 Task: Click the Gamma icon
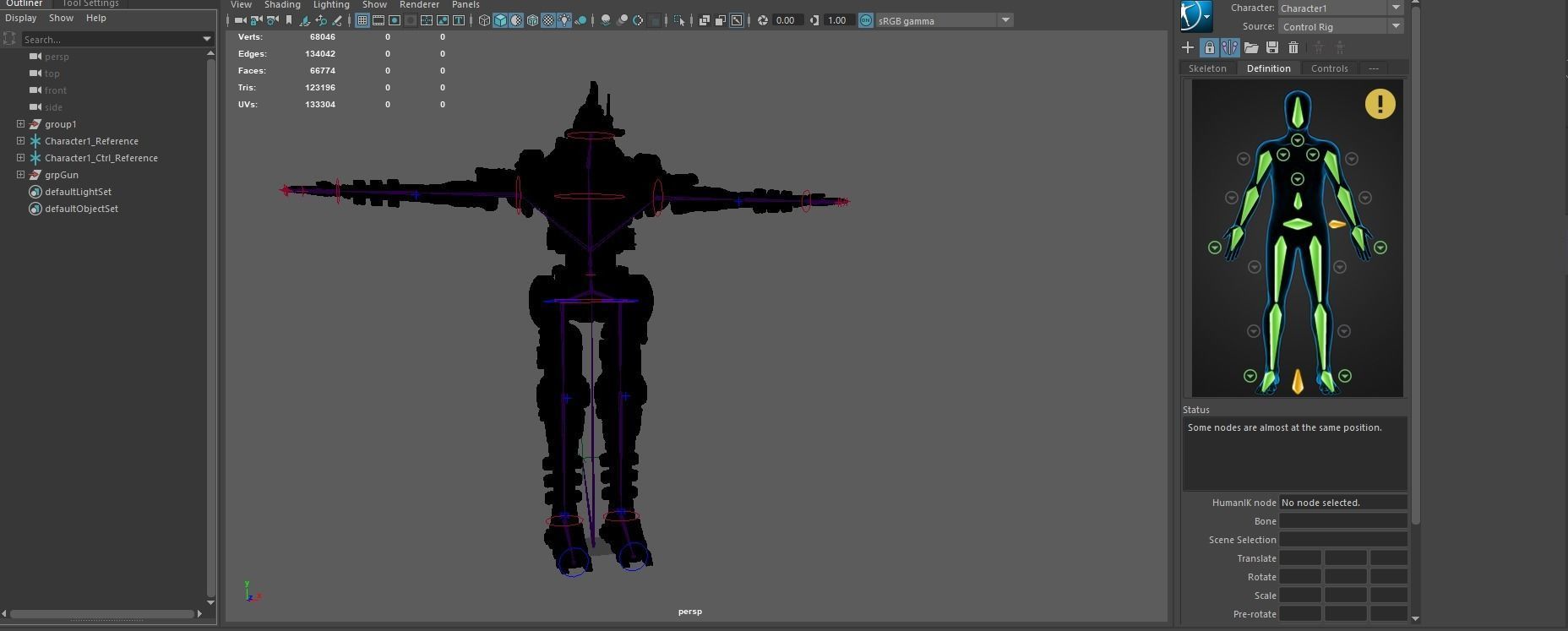coord(814,20)
